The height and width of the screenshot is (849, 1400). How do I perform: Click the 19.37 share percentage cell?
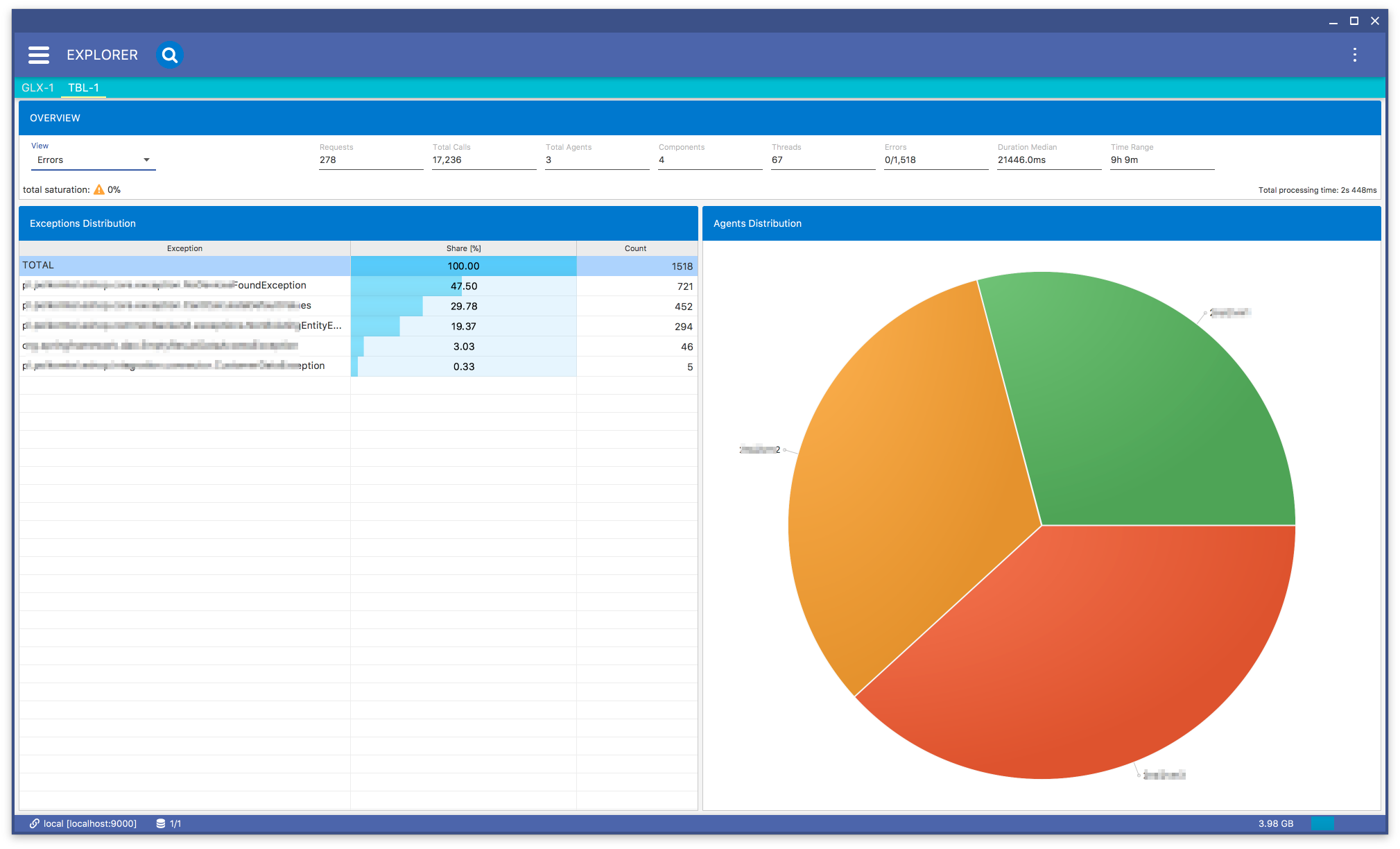tap(463, 326)
